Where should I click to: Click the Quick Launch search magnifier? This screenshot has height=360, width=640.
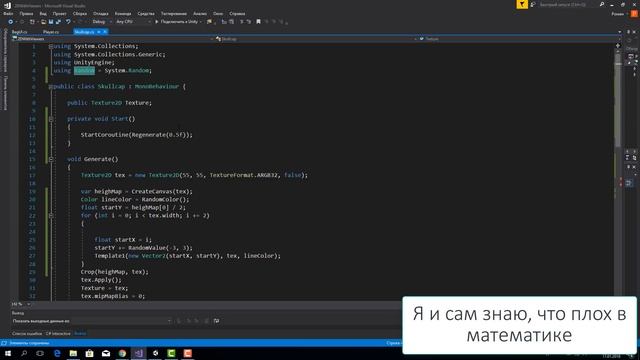coord(602,4)
